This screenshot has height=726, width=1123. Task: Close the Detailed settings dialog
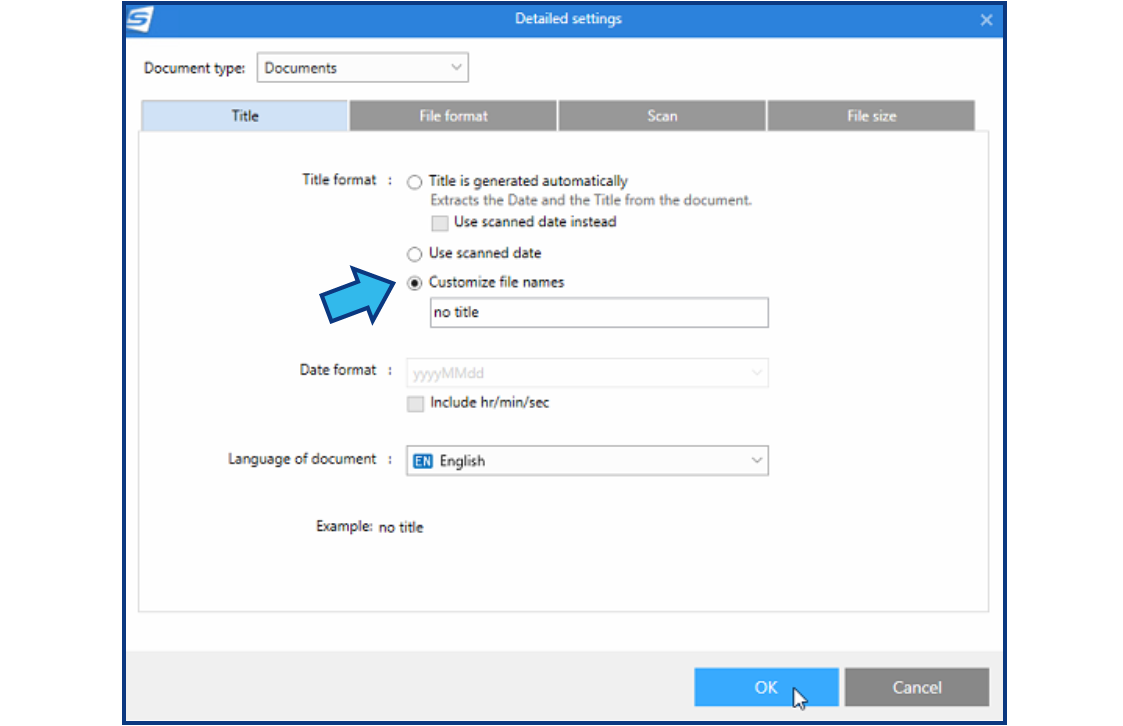(x=986, y=19)
